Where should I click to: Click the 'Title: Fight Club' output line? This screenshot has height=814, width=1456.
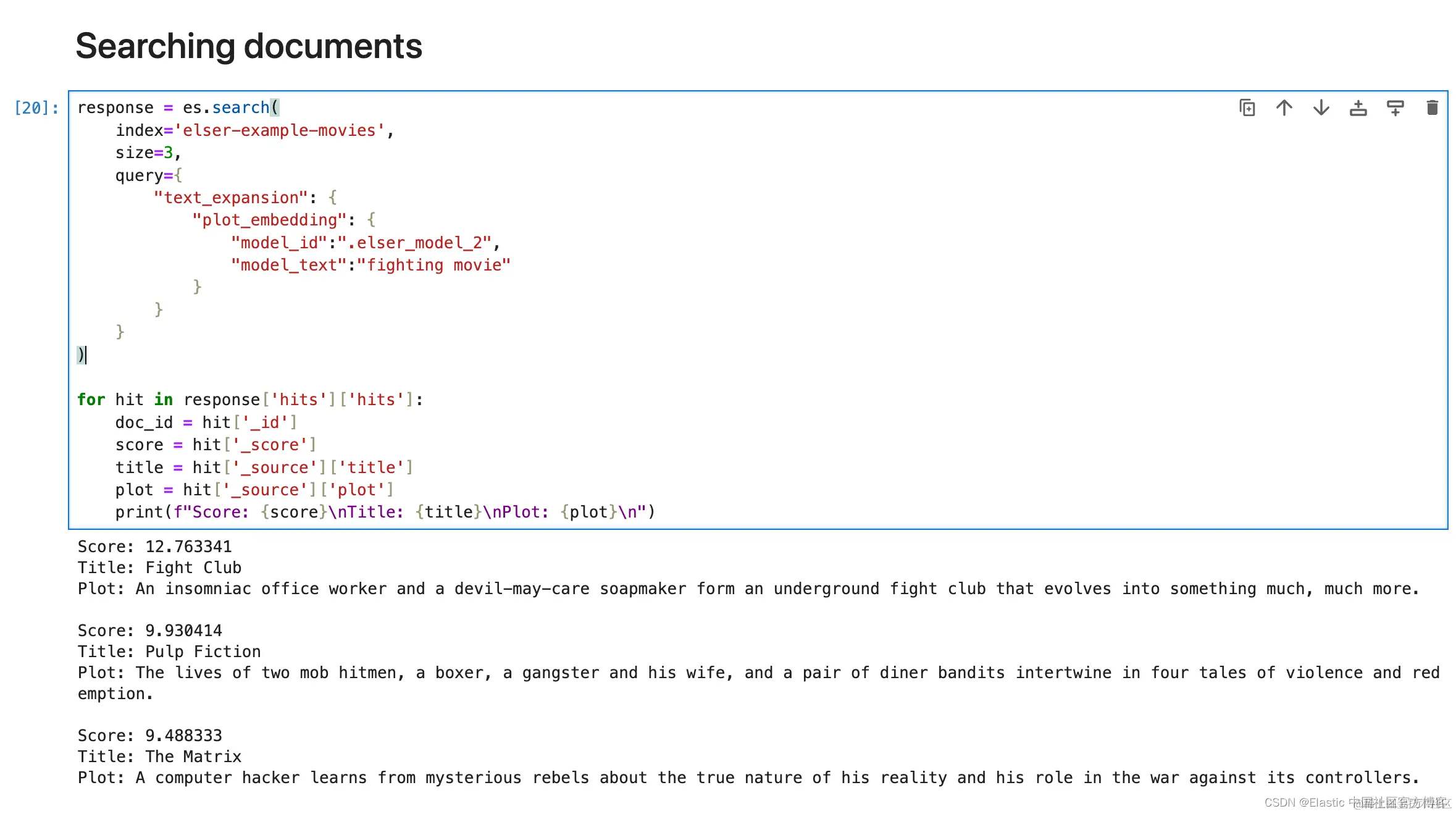coord(159,568)
